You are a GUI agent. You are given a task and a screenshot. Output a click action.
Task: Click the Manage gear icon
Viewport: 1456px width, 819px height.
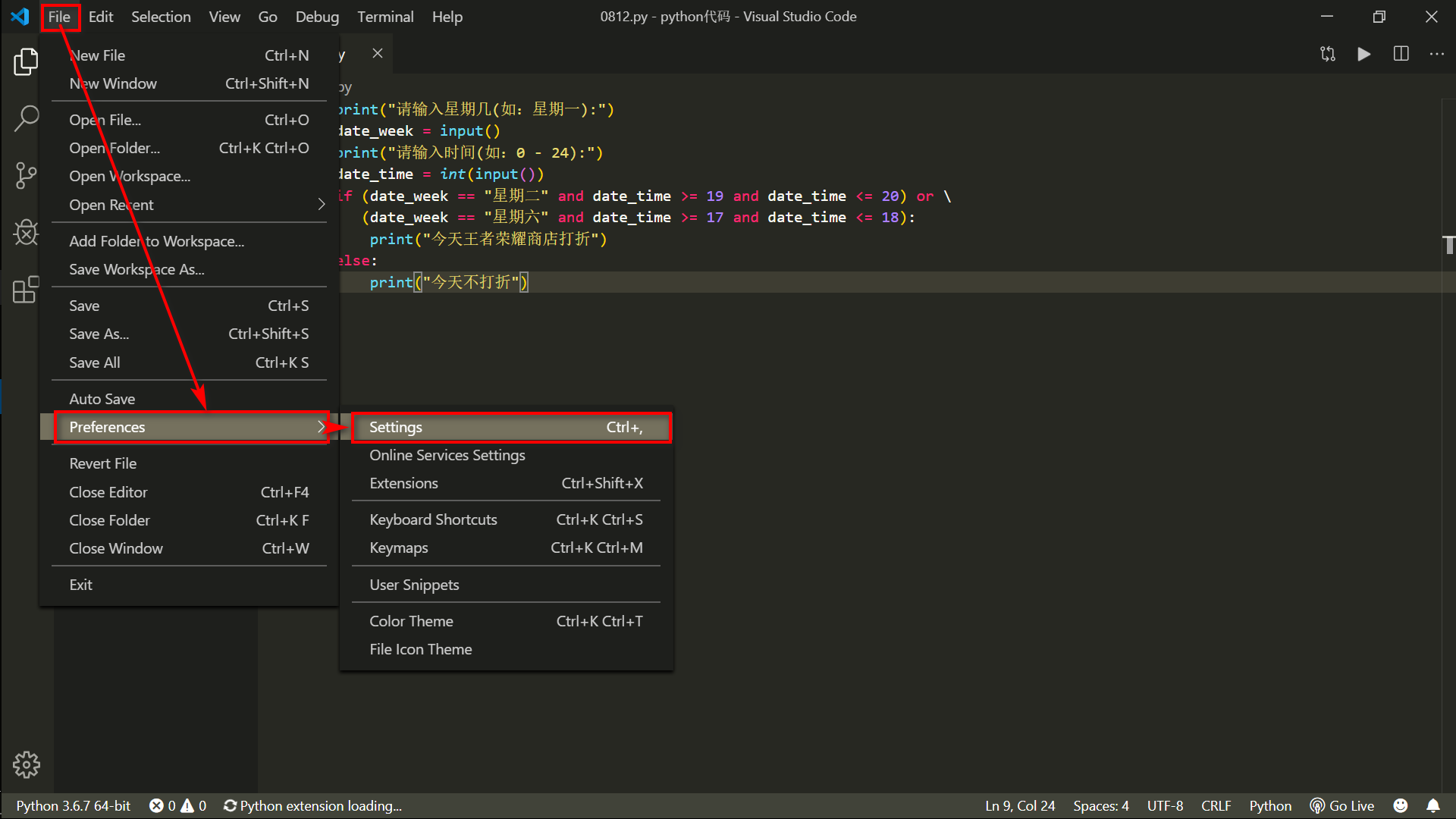click(x=26, y=764)
